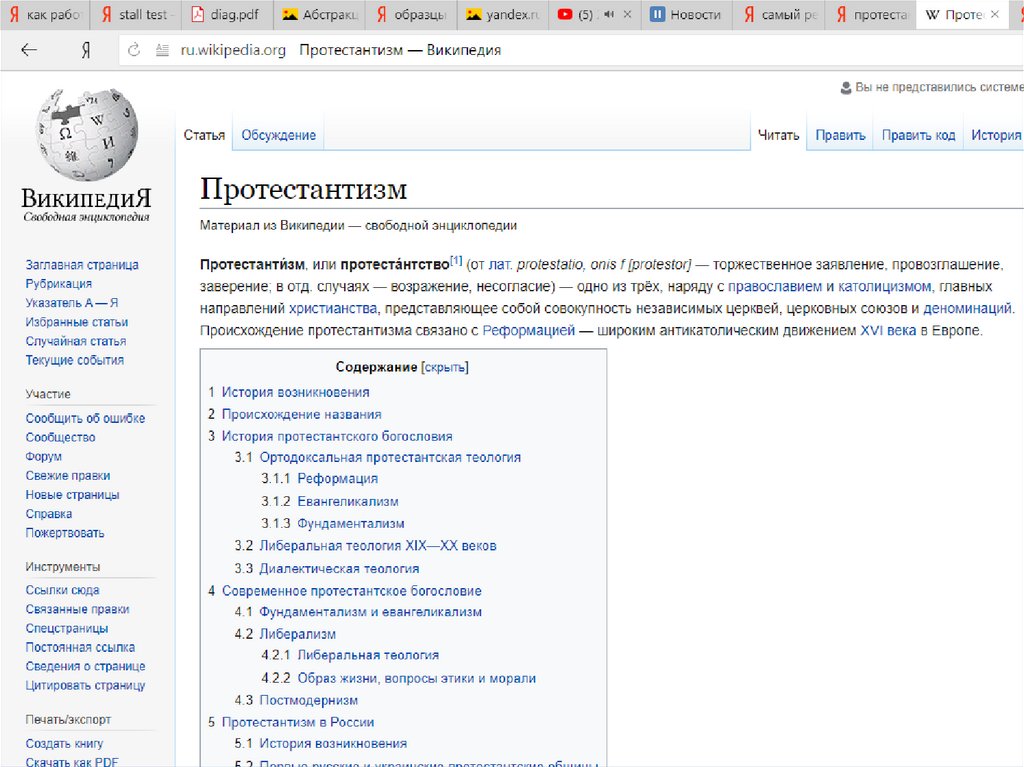The width and height of the screenshot is (1024, 767).
Task: Switch to the diag.pdf tab
Action: click(225, 15)
